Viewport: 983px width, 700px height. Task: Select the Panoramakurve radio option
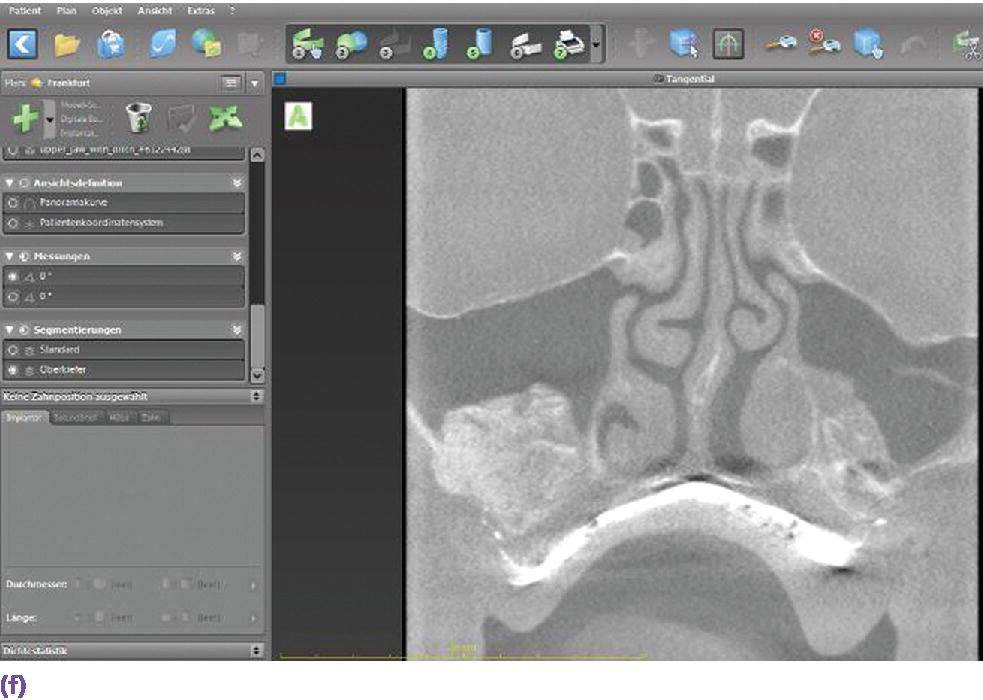[x=13, y=203]
